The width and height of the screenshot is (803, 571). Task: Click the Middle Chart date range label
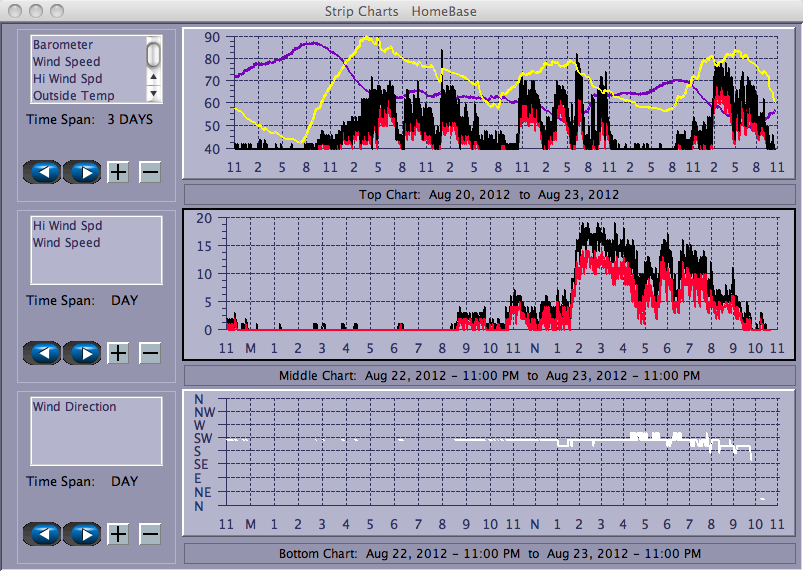[489, 376]
